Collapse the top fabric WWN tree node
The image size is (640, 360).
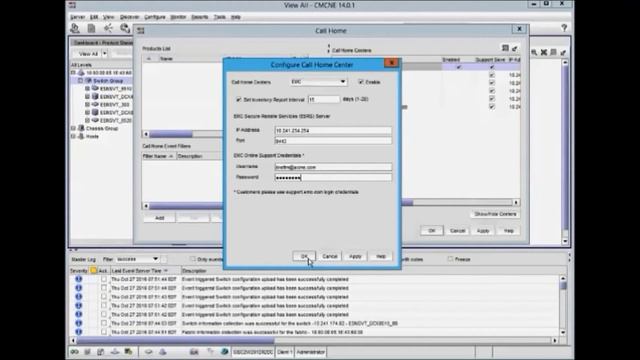point(73,73)
